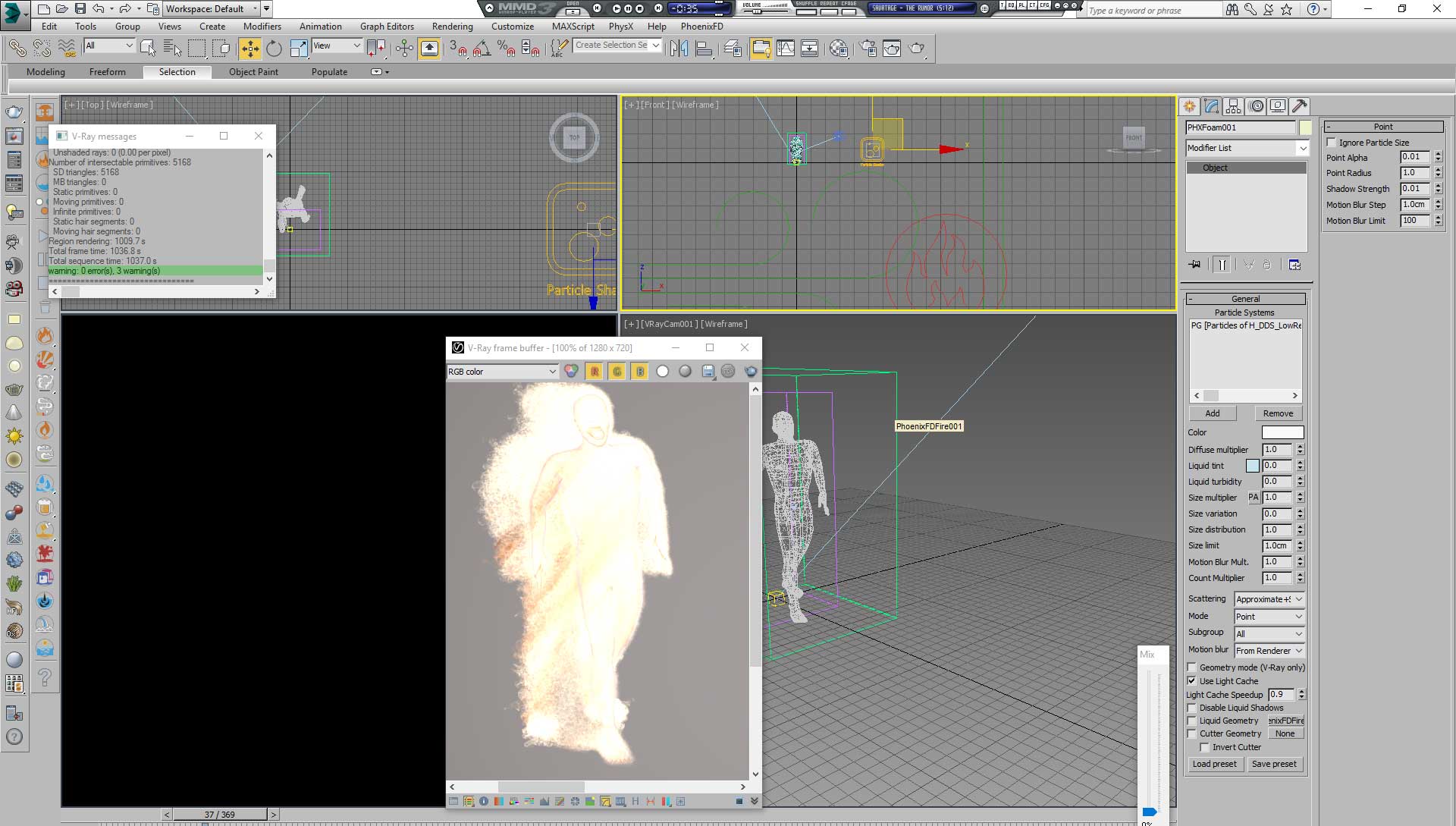Toggle the Angle Snap tool

[x=481, y=49]
